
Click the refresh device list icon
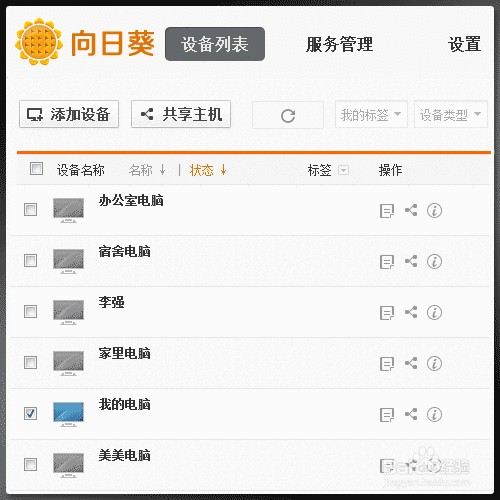tap(288, 115)
